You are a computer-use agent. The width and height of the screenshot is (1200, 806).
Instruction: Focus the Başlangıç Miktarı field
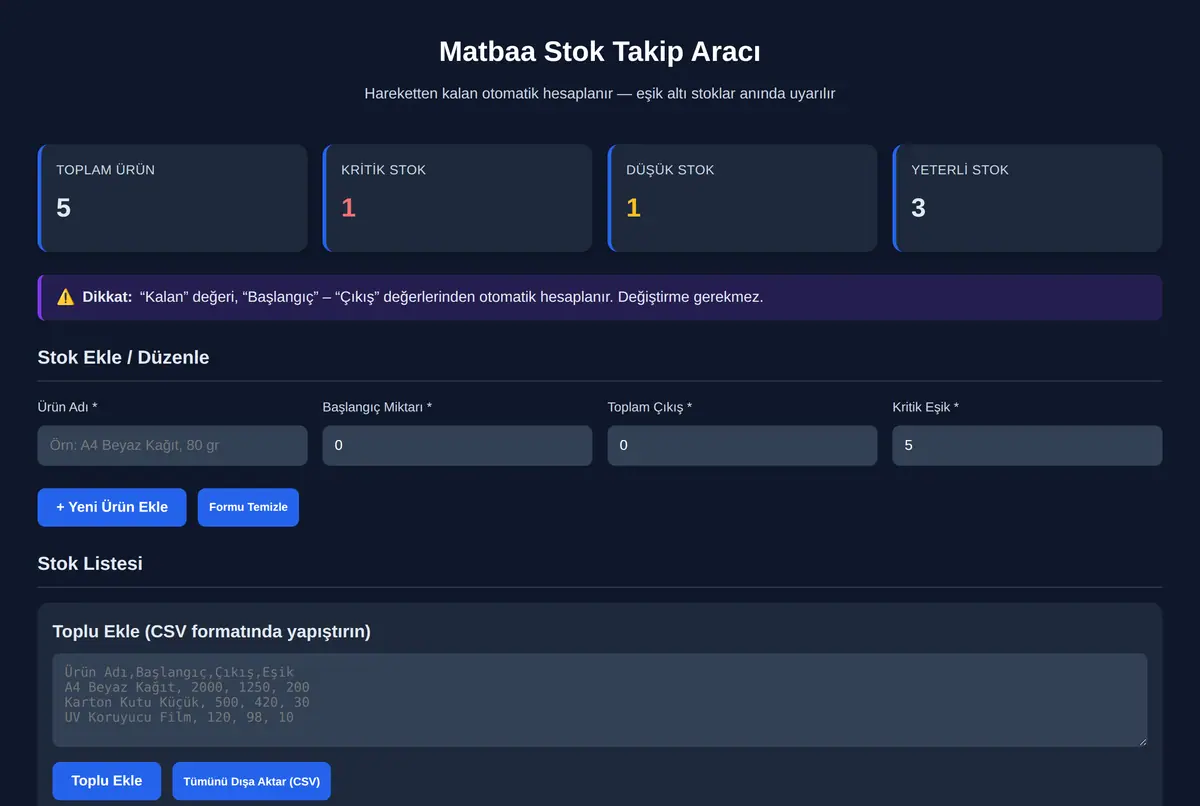457,445
